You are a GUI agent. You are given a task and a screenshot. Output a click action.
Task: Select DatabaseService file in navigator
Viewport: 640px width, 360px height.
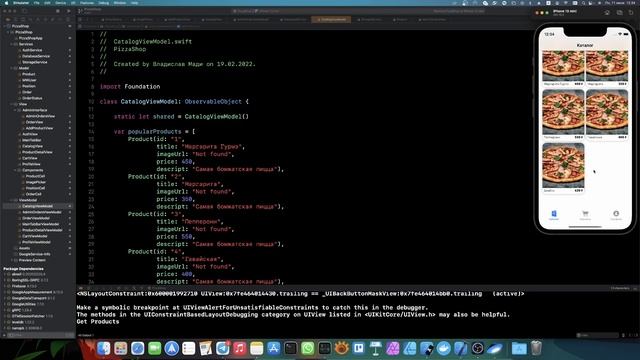pos(36,56)
